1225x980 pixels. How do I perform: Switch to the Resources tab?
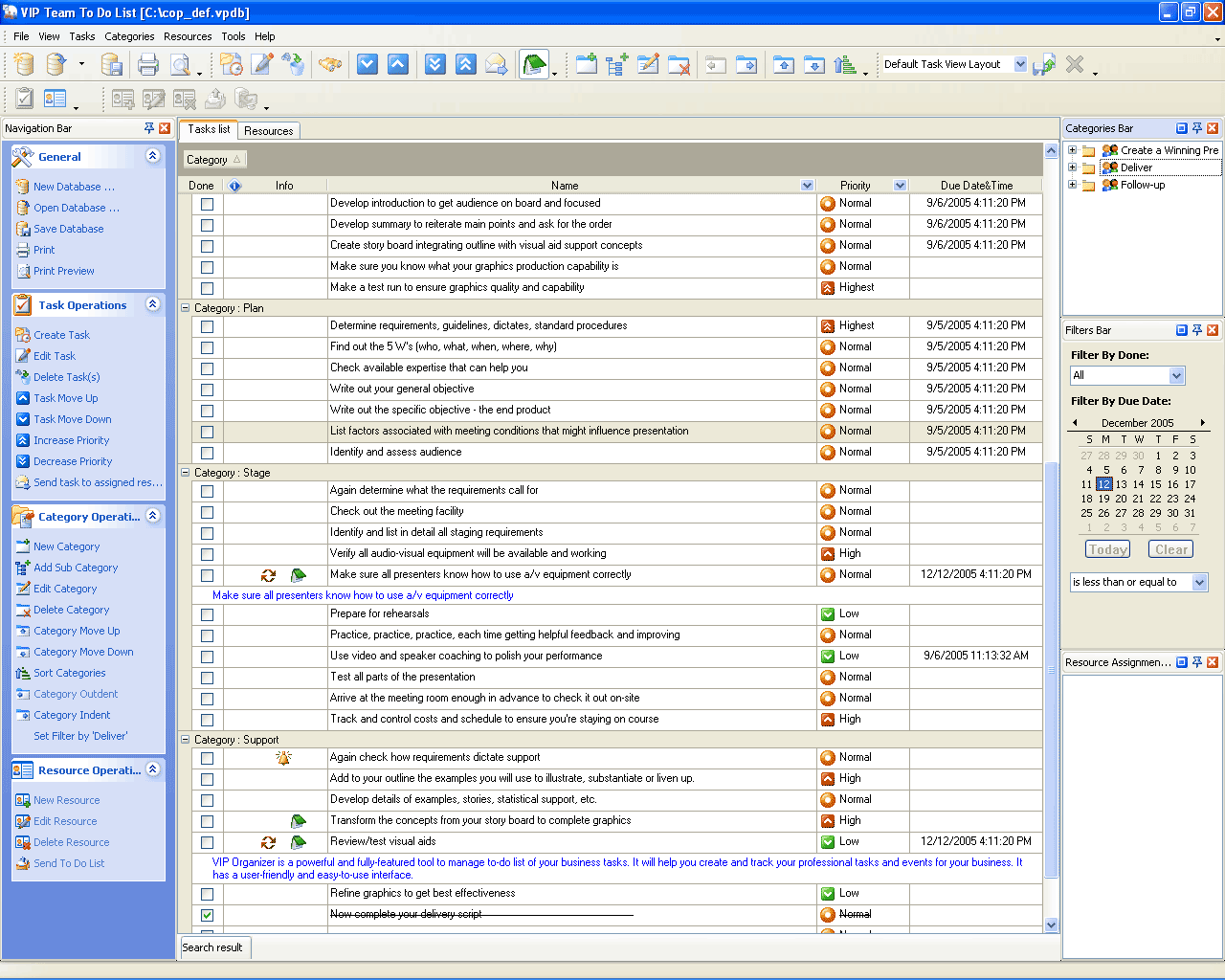(268, 131)
